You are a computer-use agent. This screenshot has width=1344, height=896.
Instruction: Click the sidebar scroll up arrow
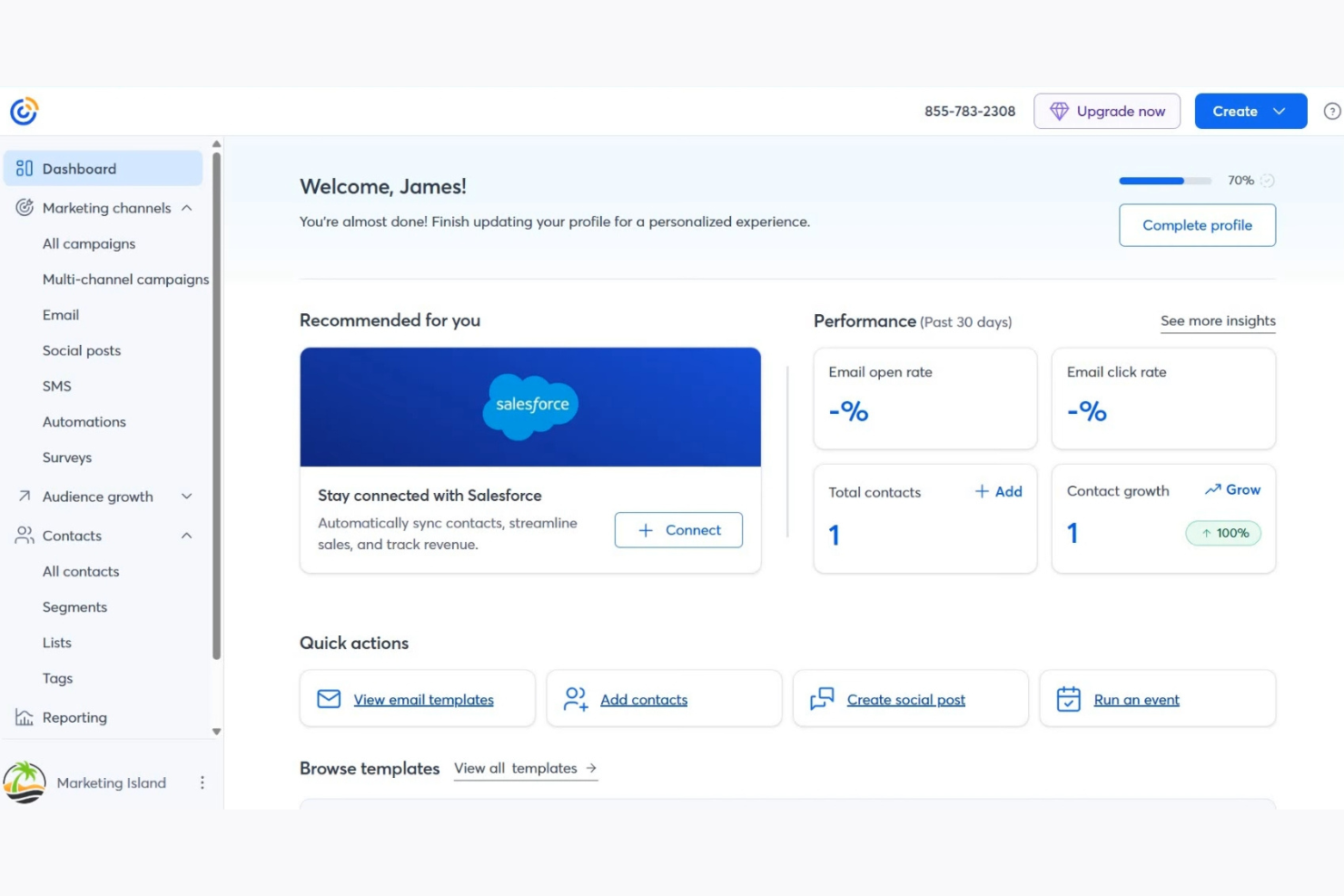coord(216,143)
